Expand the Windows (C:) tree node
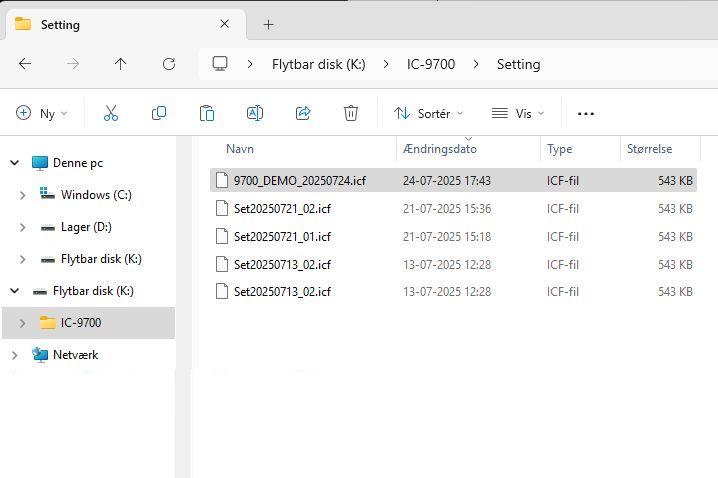The image size is (718, 478). 22,196
